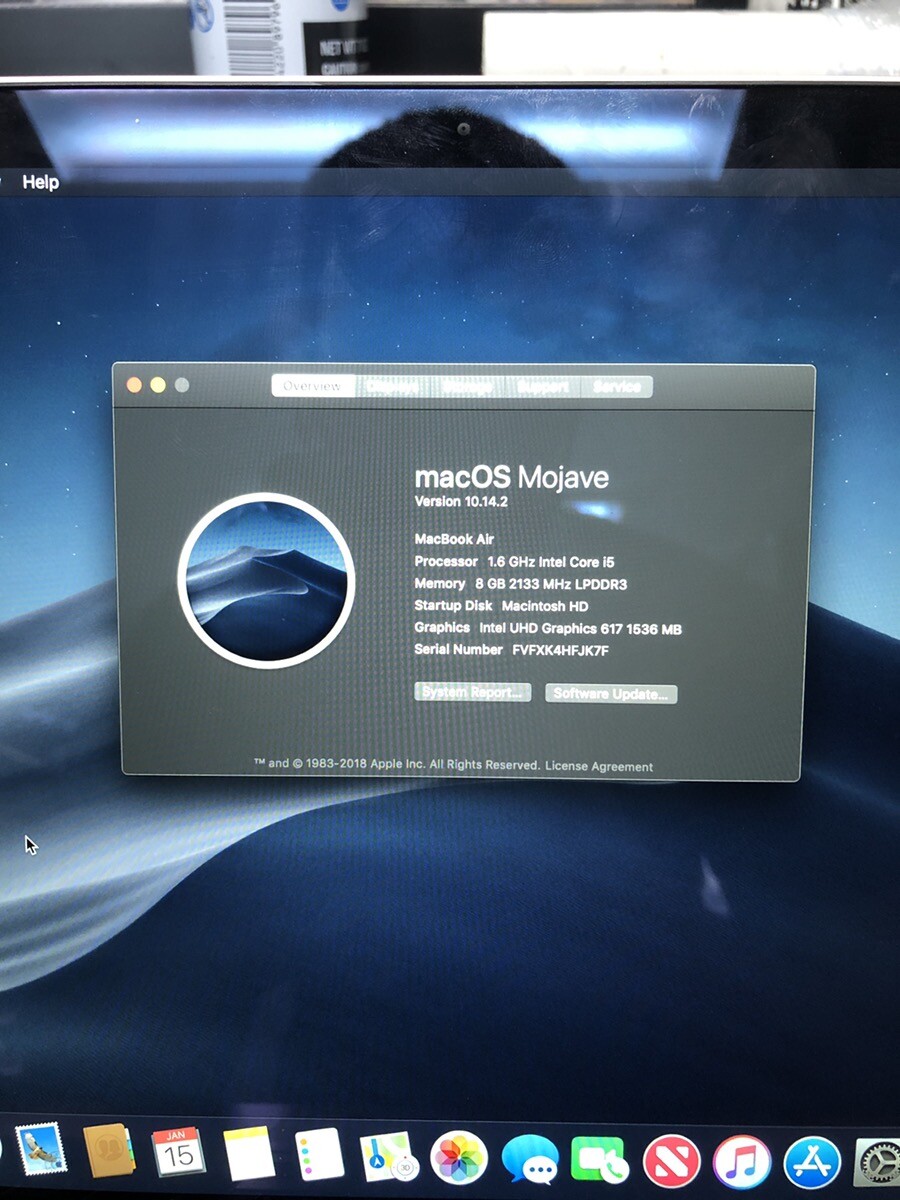Viewport: 900px width, 1200px height.
Task: Open the Help menu
Action: pos(41,182)
